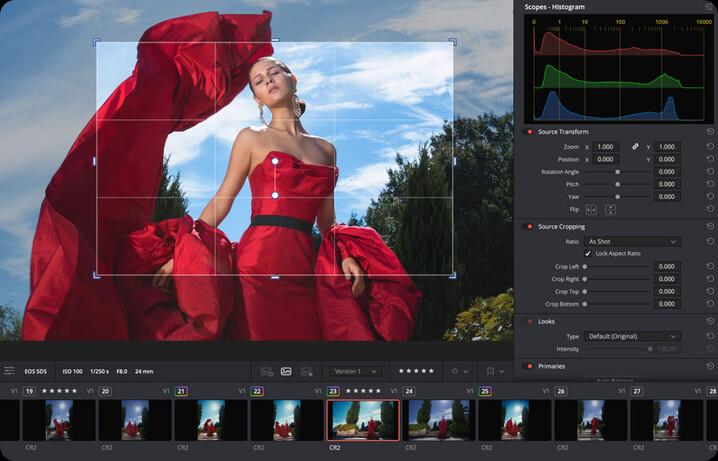
Task: Reset the Rotation Angle value
Action: coord(710,171)
